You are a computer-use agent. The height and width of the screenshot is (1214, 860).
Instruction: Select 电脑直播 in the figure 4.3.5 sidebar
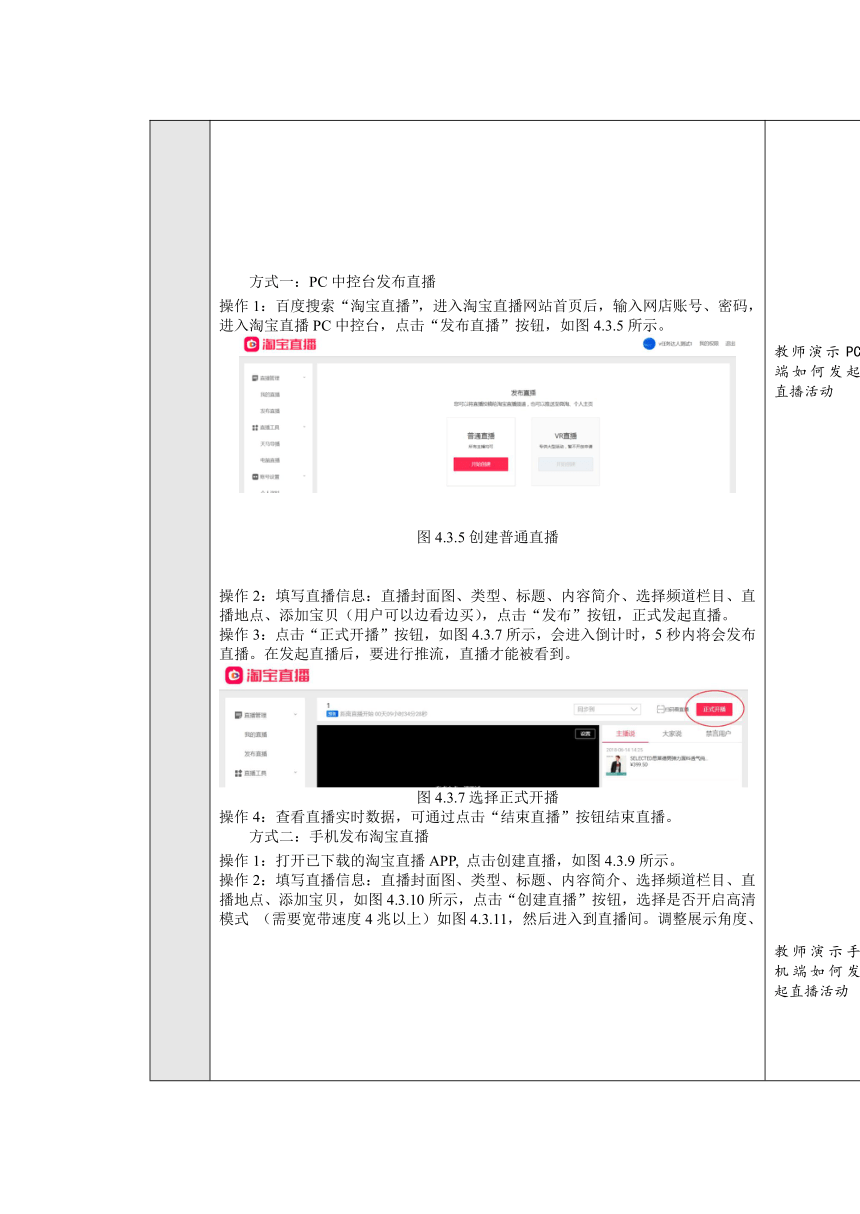click(x=270, y=460)
